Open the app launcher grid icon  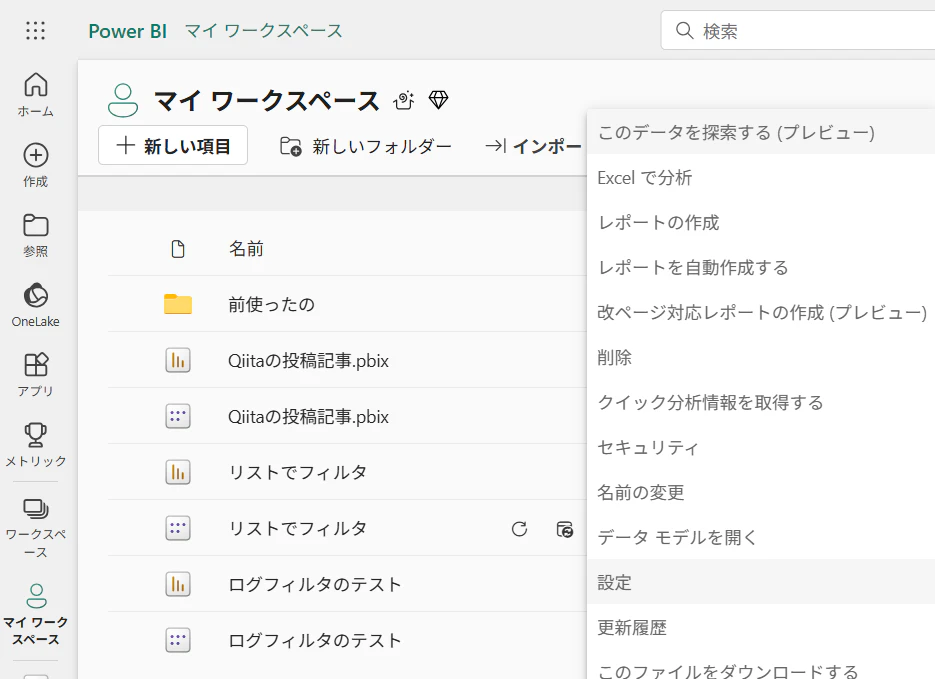(35, 30)
